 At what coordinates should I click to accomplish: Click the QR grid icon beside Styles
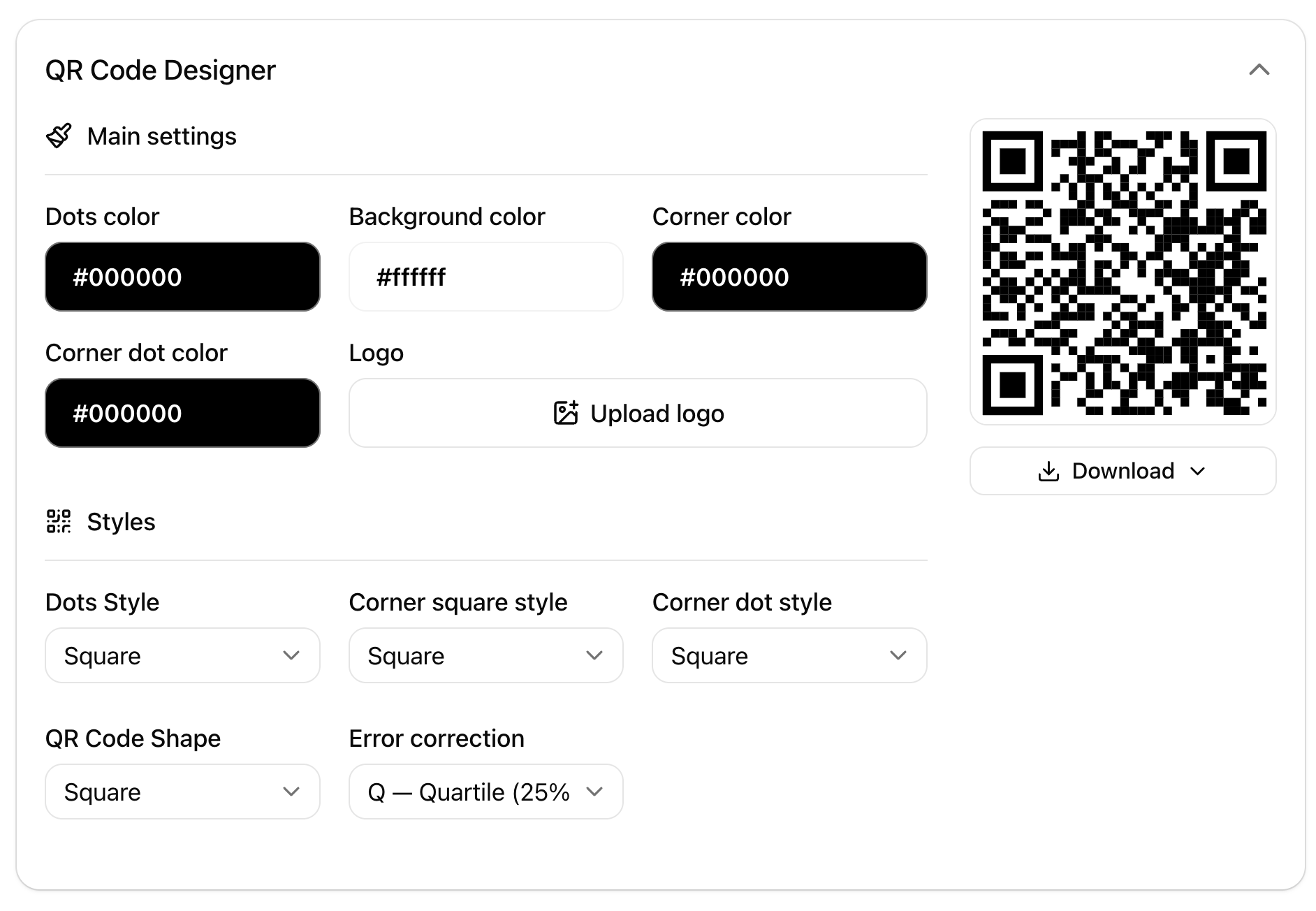[59, 521]
